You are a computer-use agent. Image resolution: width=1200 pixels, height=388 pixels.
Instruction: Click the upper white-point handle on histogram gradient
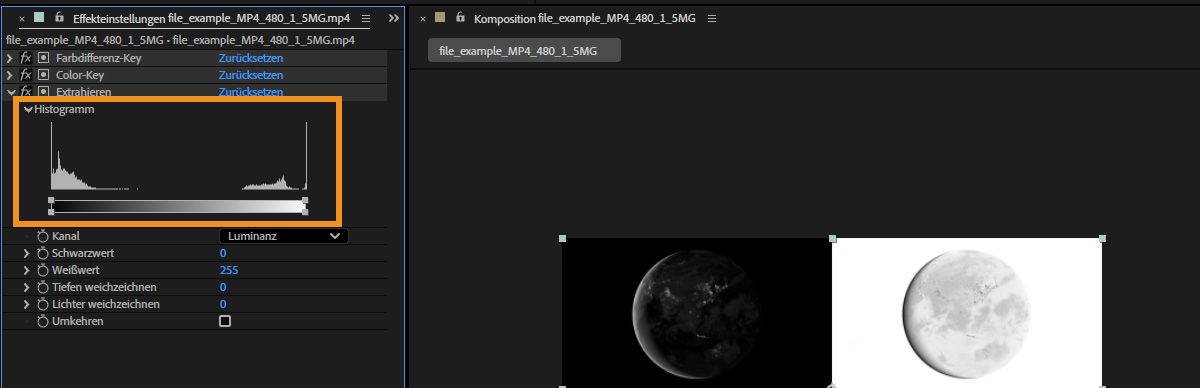pyautogui.click(x=305, y=200)
